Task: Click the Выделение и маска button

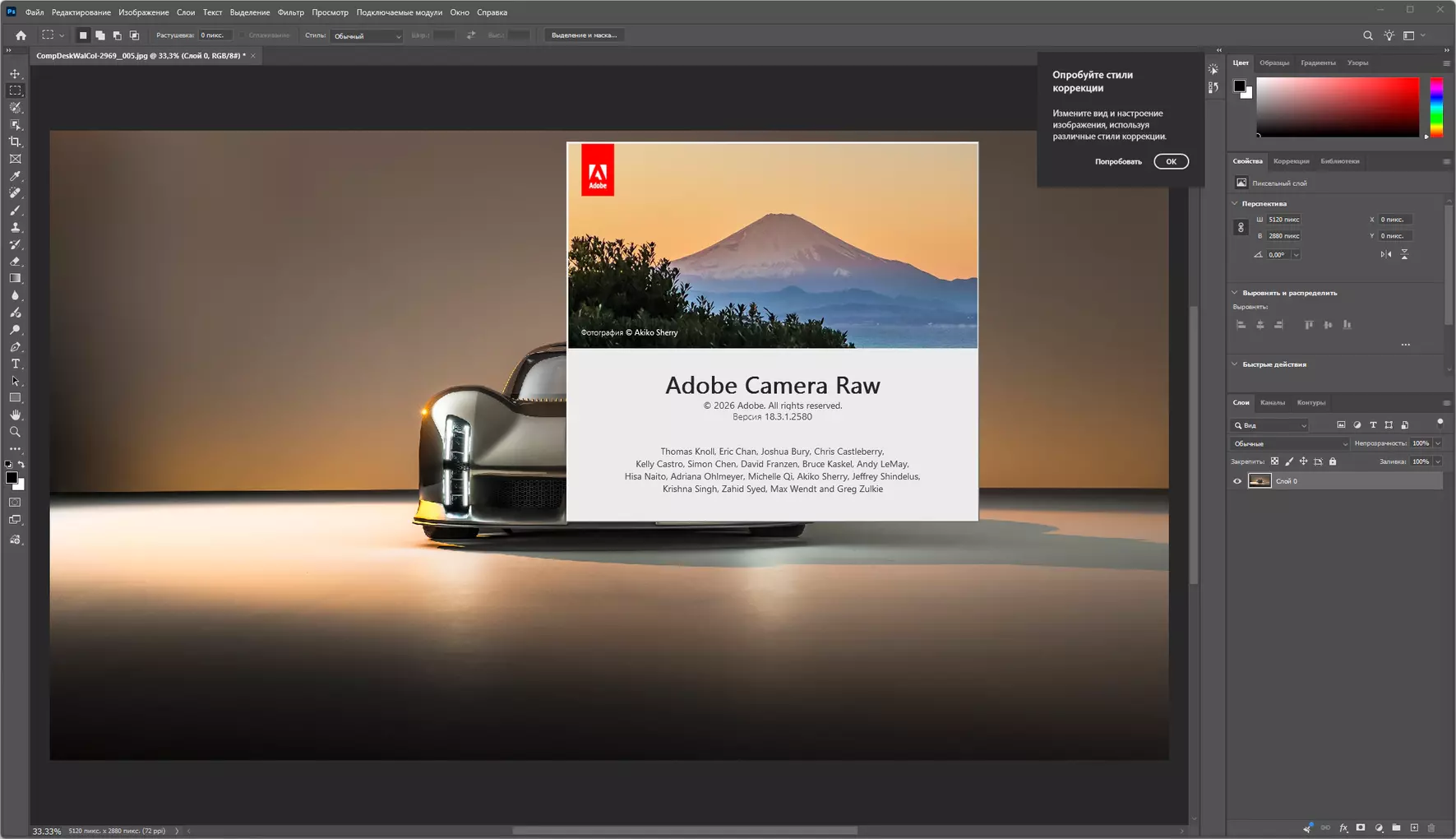Action: 585,35
